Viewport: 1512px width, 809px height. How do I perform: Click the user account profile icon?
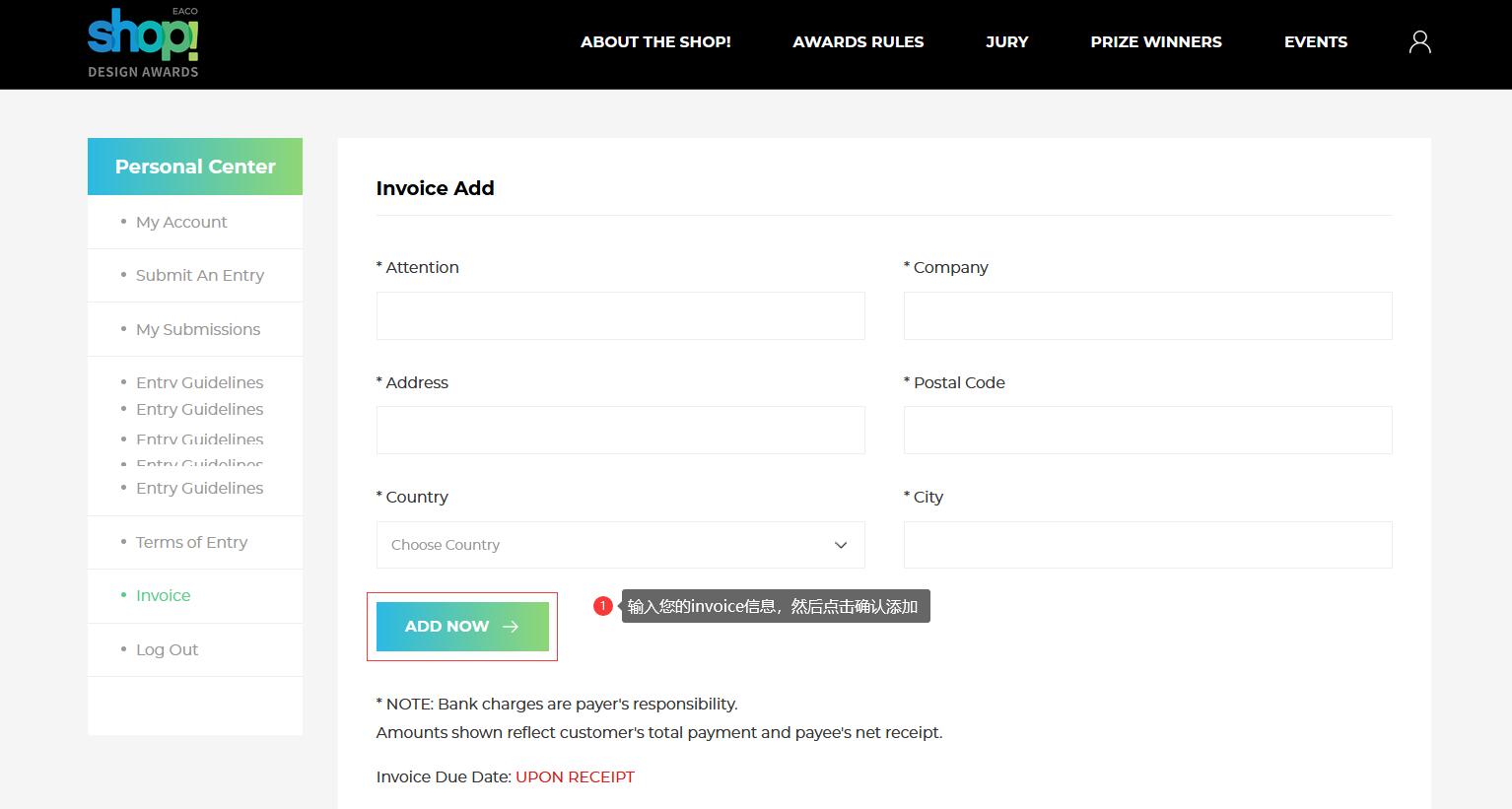pyautogui.click(x=1419, y=41)
